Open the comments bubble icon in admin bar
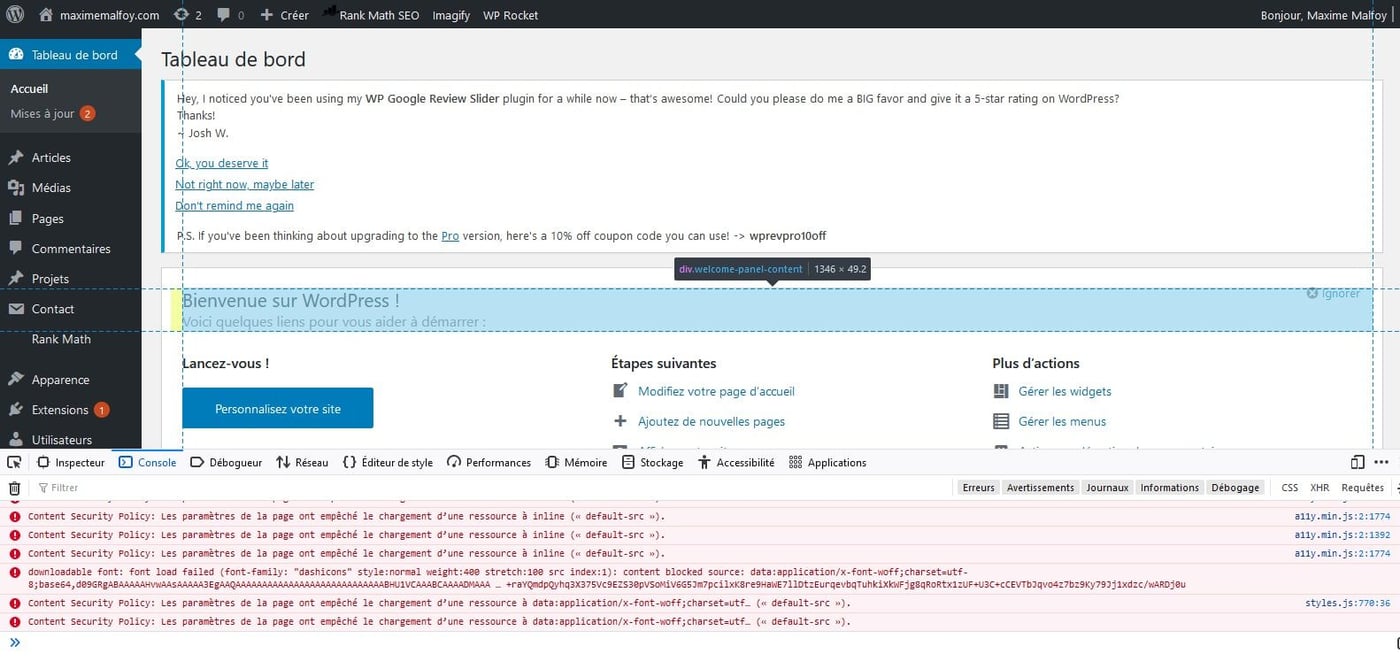The image size is (1400, 669). (224, 14)
